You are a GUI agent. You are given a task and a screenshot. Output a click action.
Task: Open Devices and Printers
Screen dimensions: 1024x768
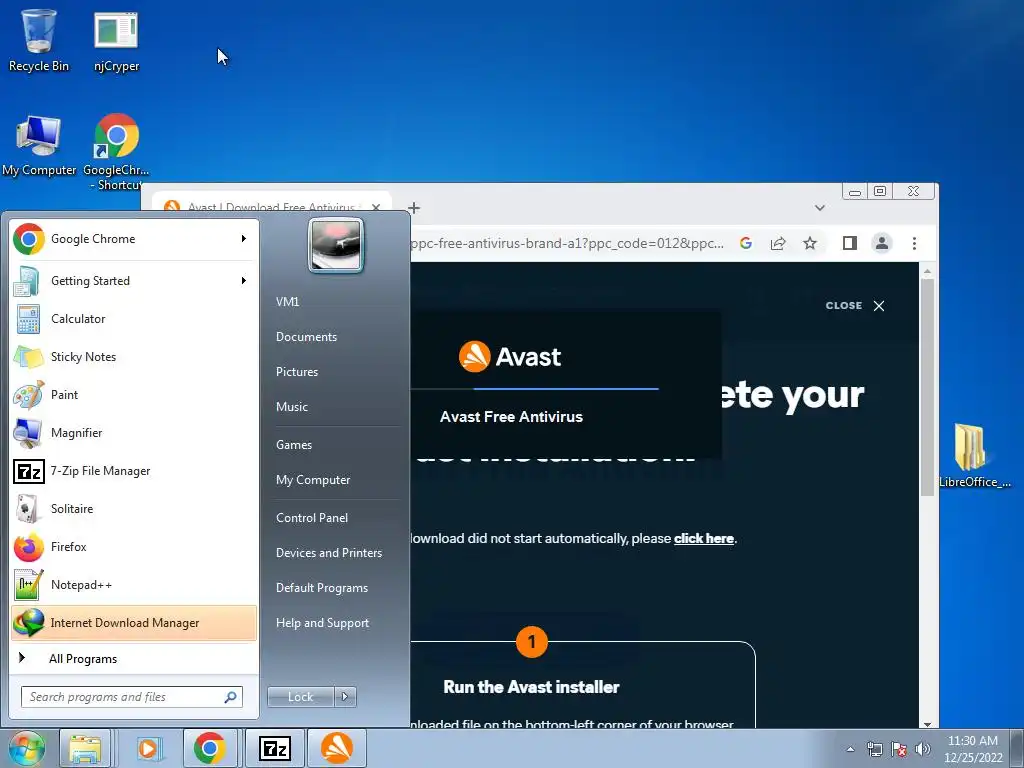point(328,552)
